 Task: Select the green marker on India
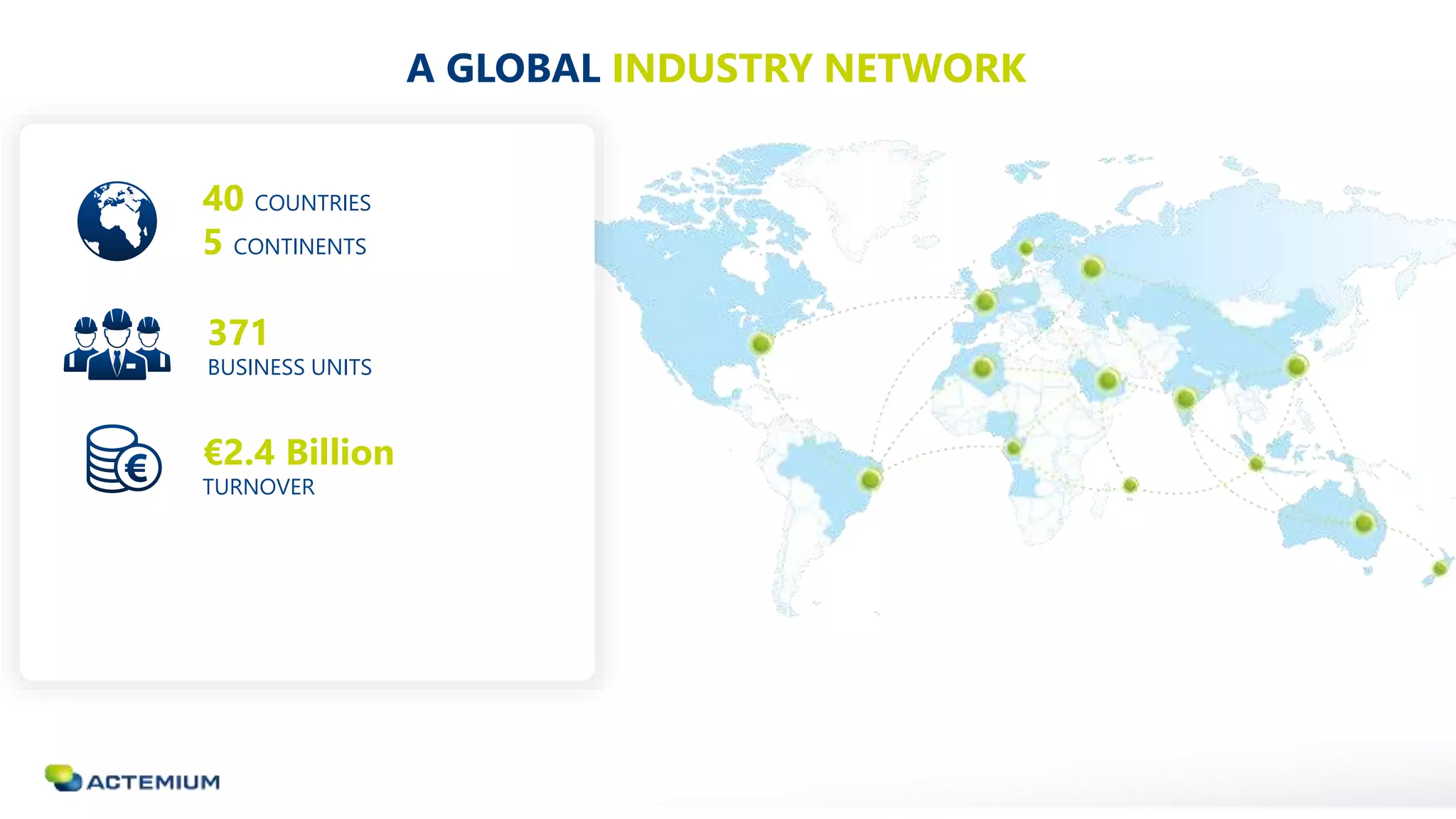(1185, 398)
